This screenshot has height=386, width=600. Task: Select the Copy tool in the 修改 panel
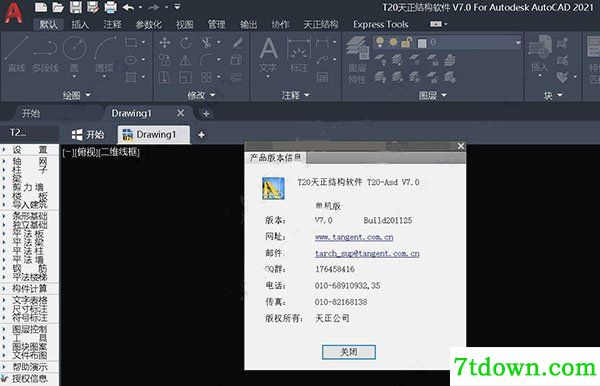pyautogui.click(x=165, y=60)
